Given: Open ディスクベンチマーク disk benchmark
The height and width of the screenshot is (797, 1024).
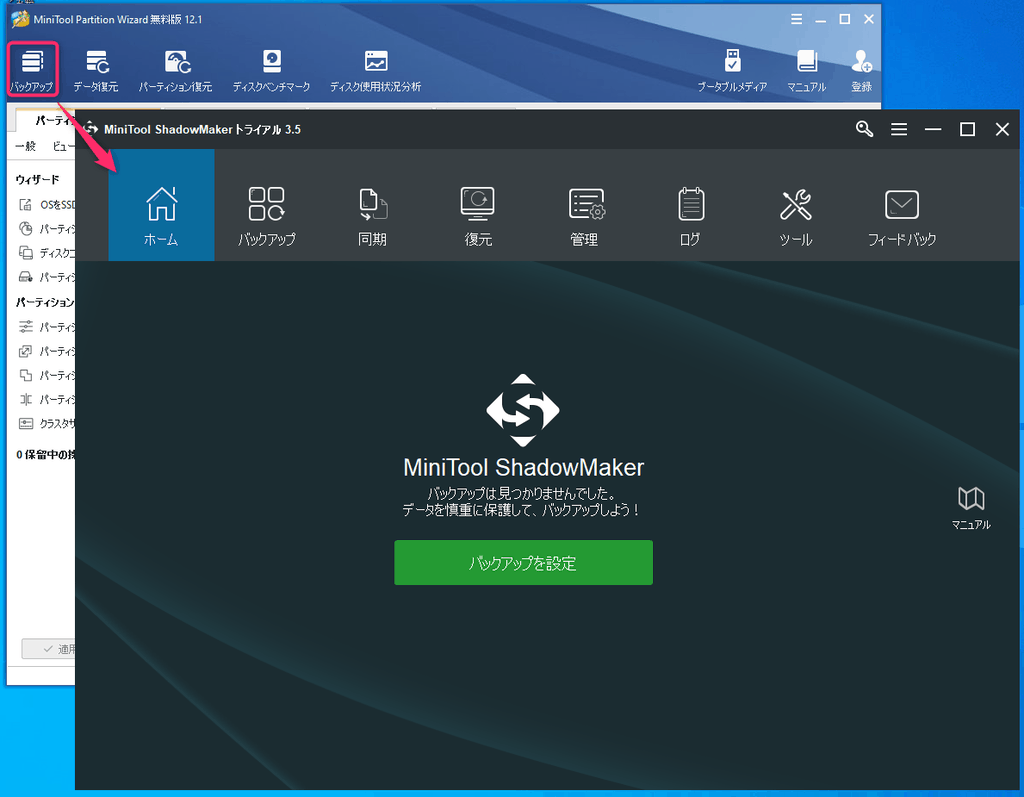Looking at the screenshot, I should coord(271,69).
